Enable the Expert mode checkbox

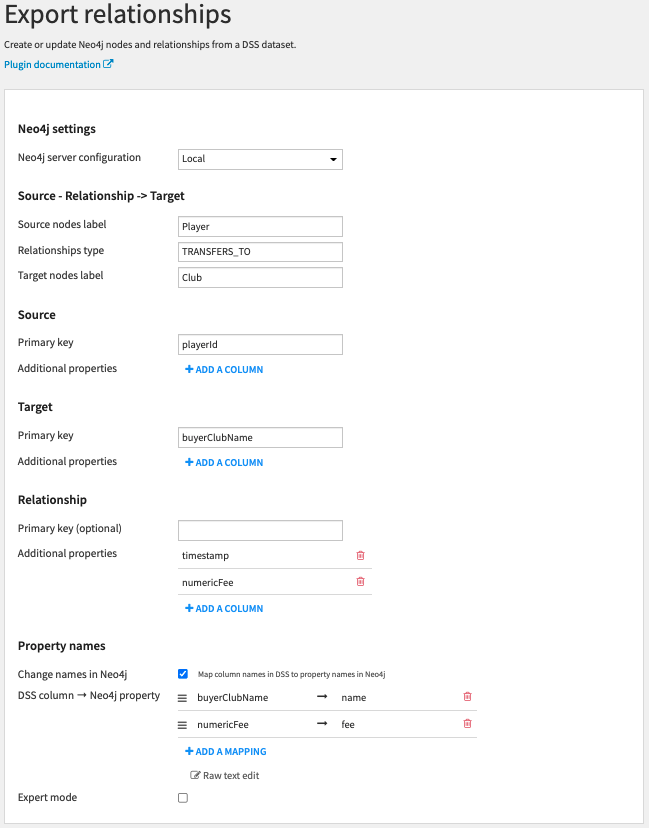(x=183, y=798)
